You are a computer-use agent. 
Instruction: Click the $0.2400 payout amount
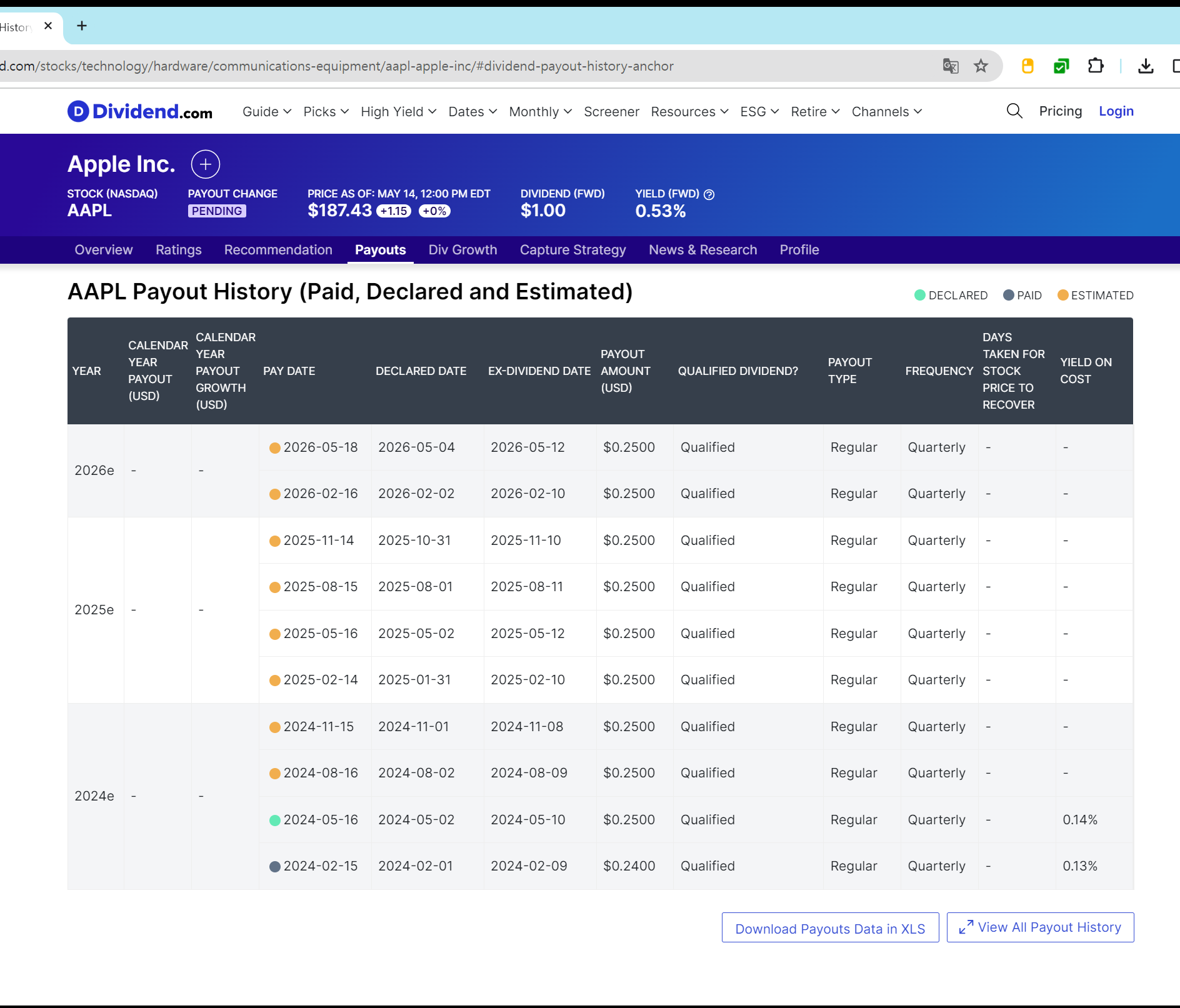[x=629, y=866]
